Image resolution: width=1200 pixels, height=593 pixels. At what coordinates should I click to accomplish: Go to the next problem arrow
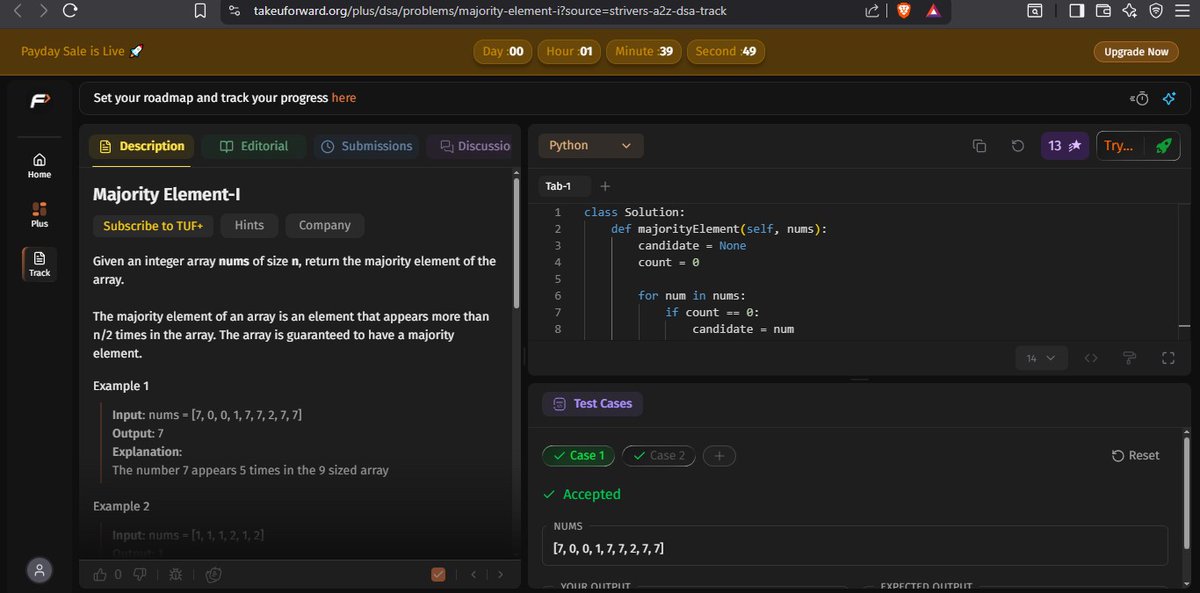coord(500,574)
